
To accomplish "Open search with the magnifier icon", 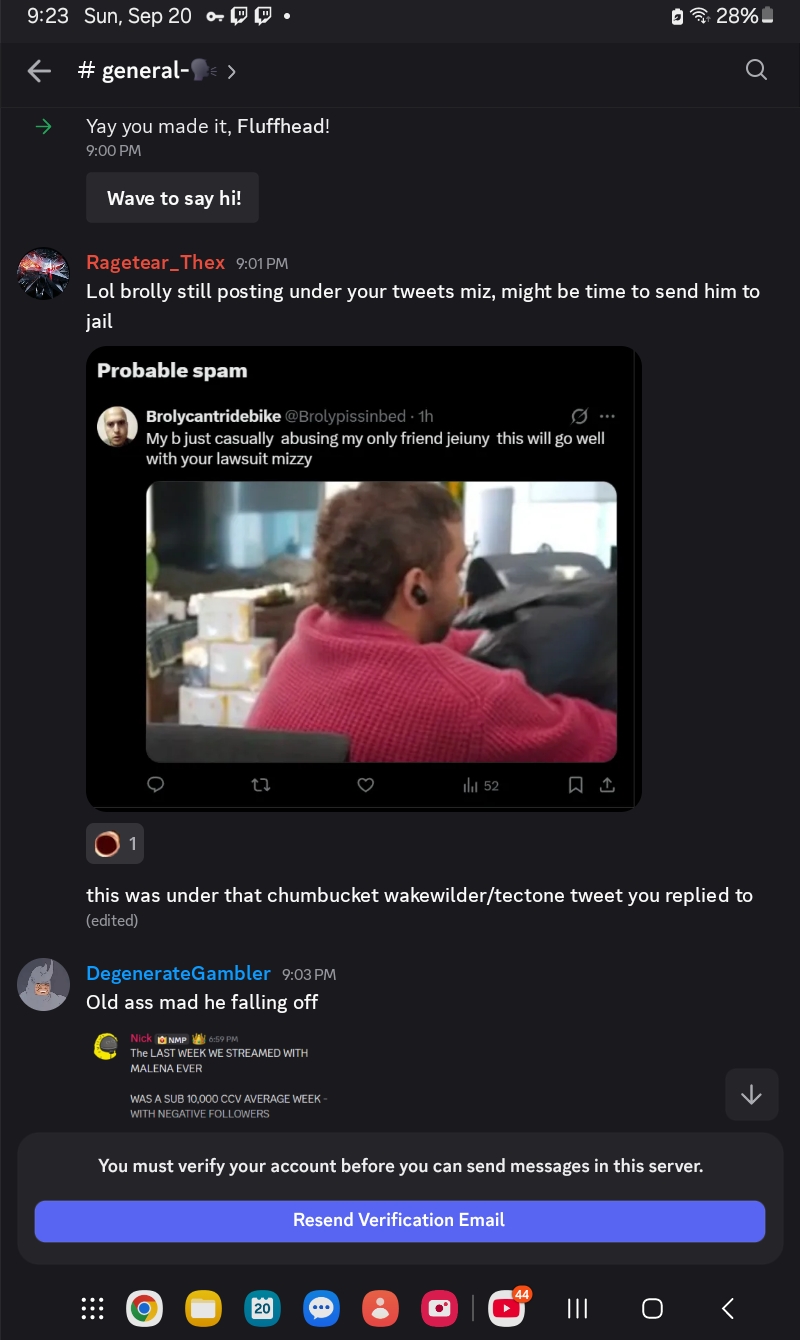I will [757, 69].
